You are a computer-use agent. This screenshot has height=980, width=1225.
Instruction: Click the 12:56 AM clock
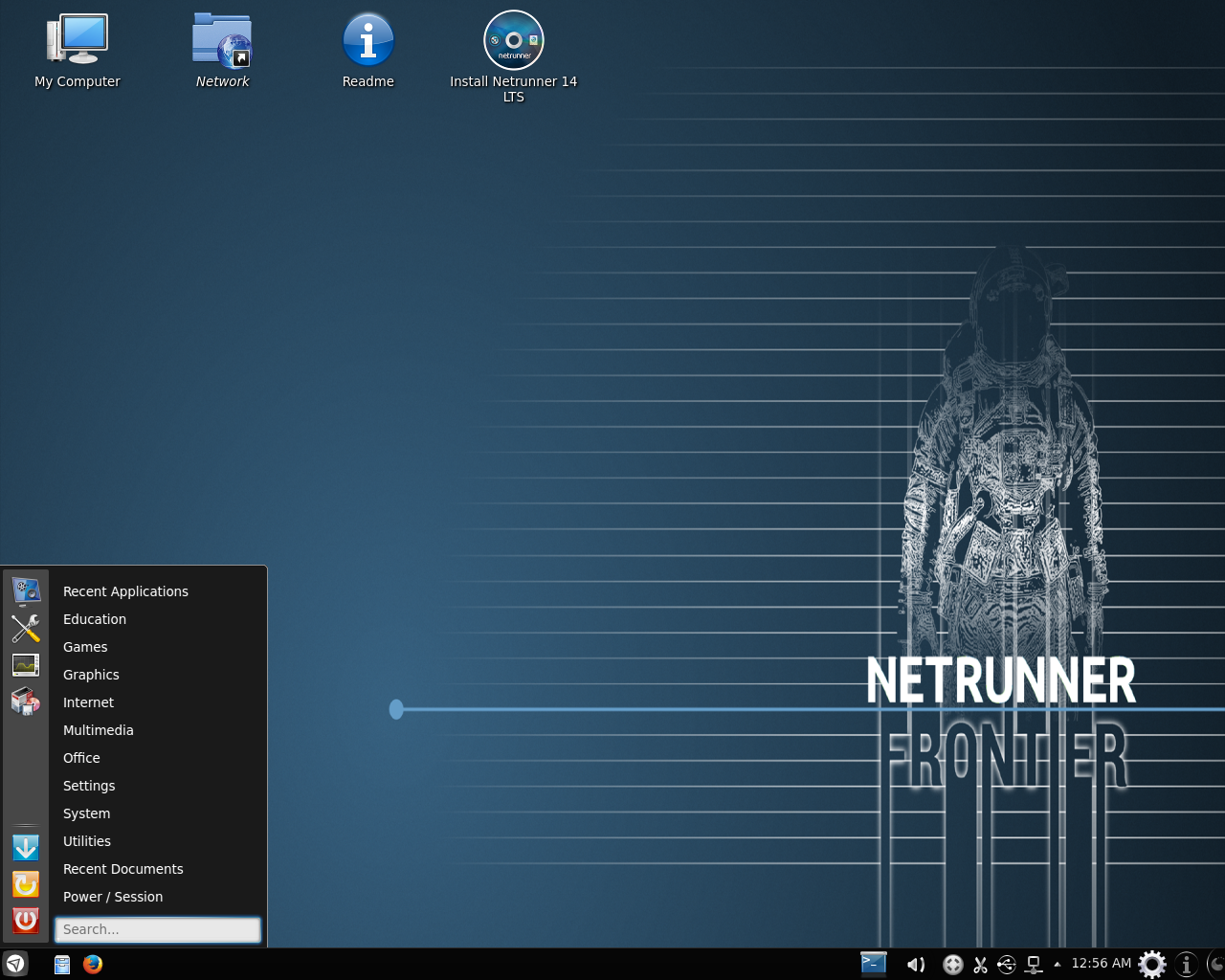click(x=1101, y=964)
